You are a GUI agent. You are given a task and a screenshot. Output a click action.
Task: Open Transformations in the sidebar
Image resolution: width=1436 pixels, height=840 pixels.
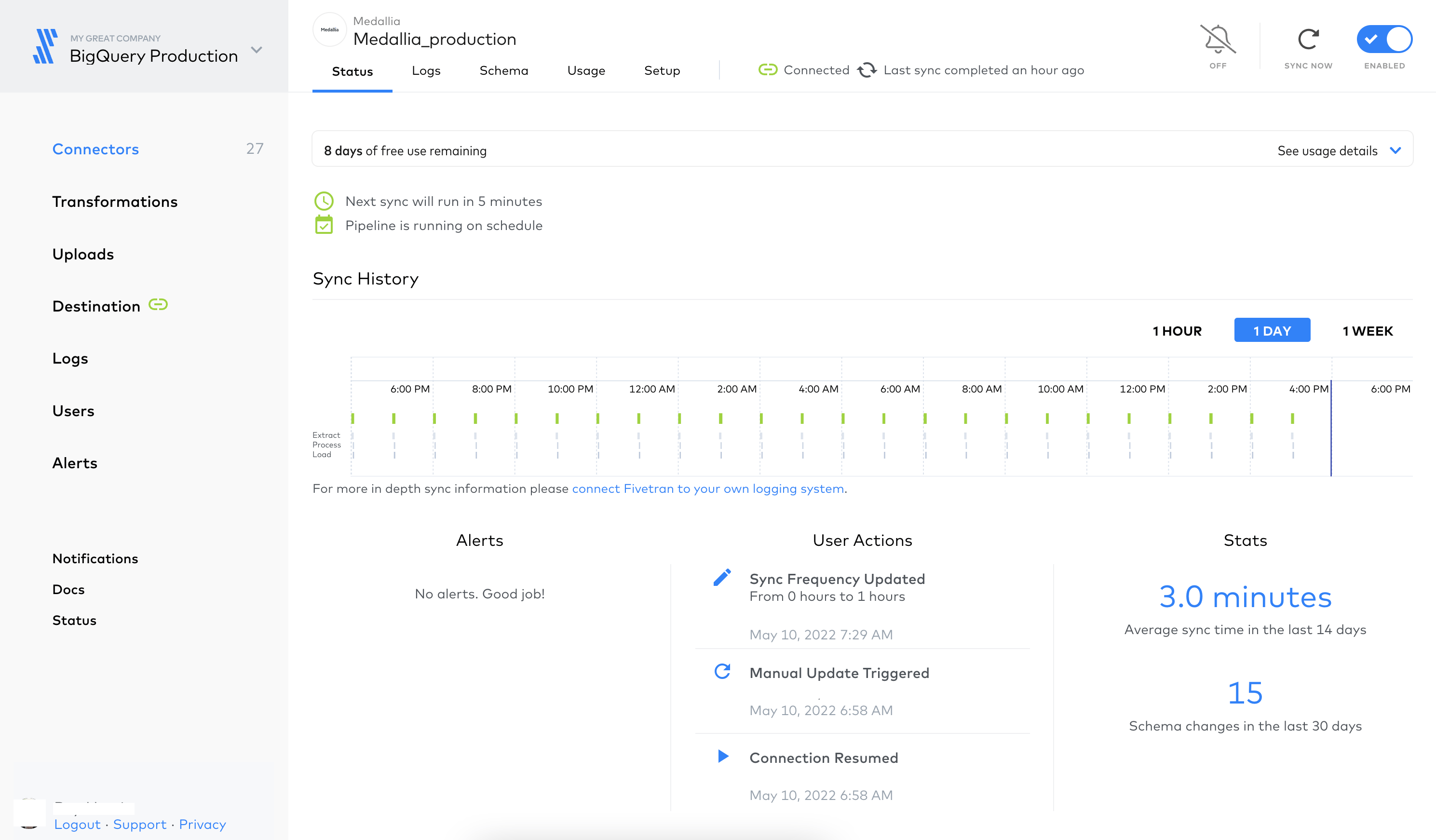(115, 202)
